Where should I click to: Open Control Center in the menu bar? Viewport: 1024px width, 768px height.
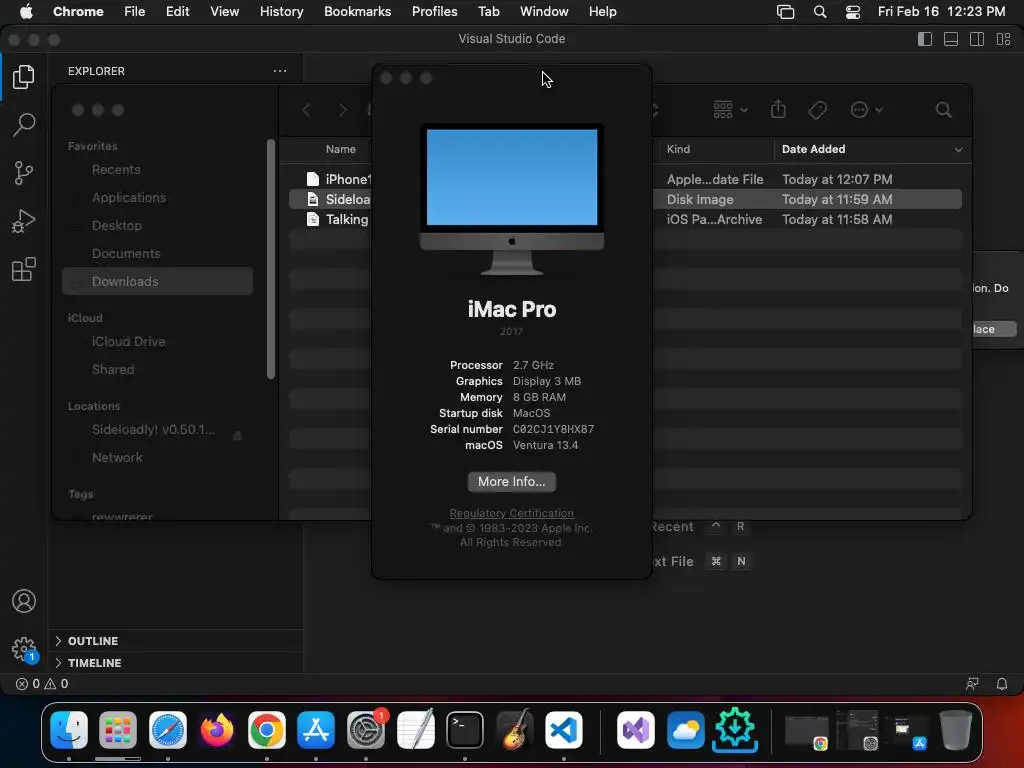pyautogui.click(x=853, y=12)
